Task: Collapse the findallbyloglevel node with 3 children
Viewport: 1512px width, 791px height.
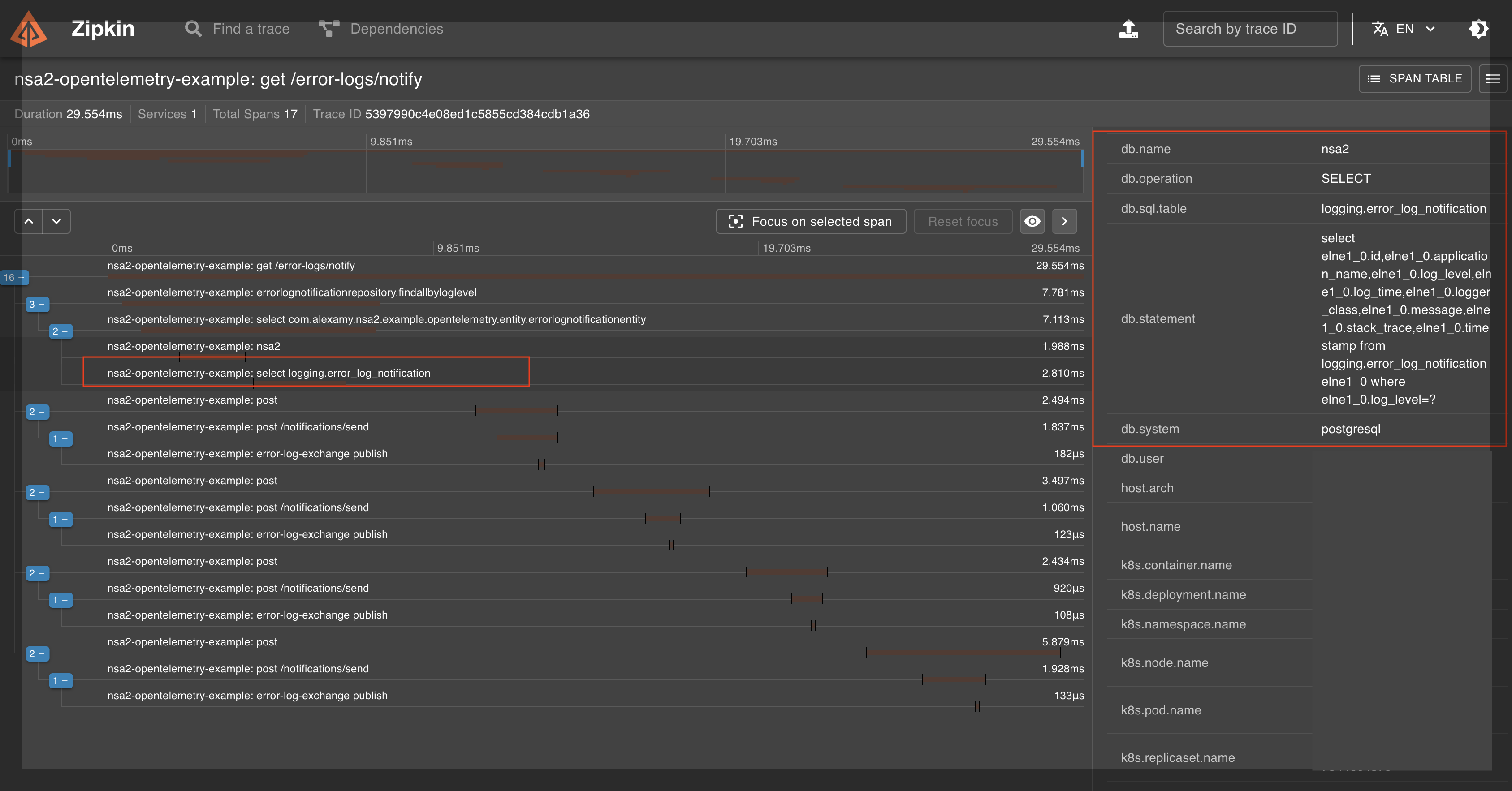Action: pyautogui.click(x=38, y=305)
